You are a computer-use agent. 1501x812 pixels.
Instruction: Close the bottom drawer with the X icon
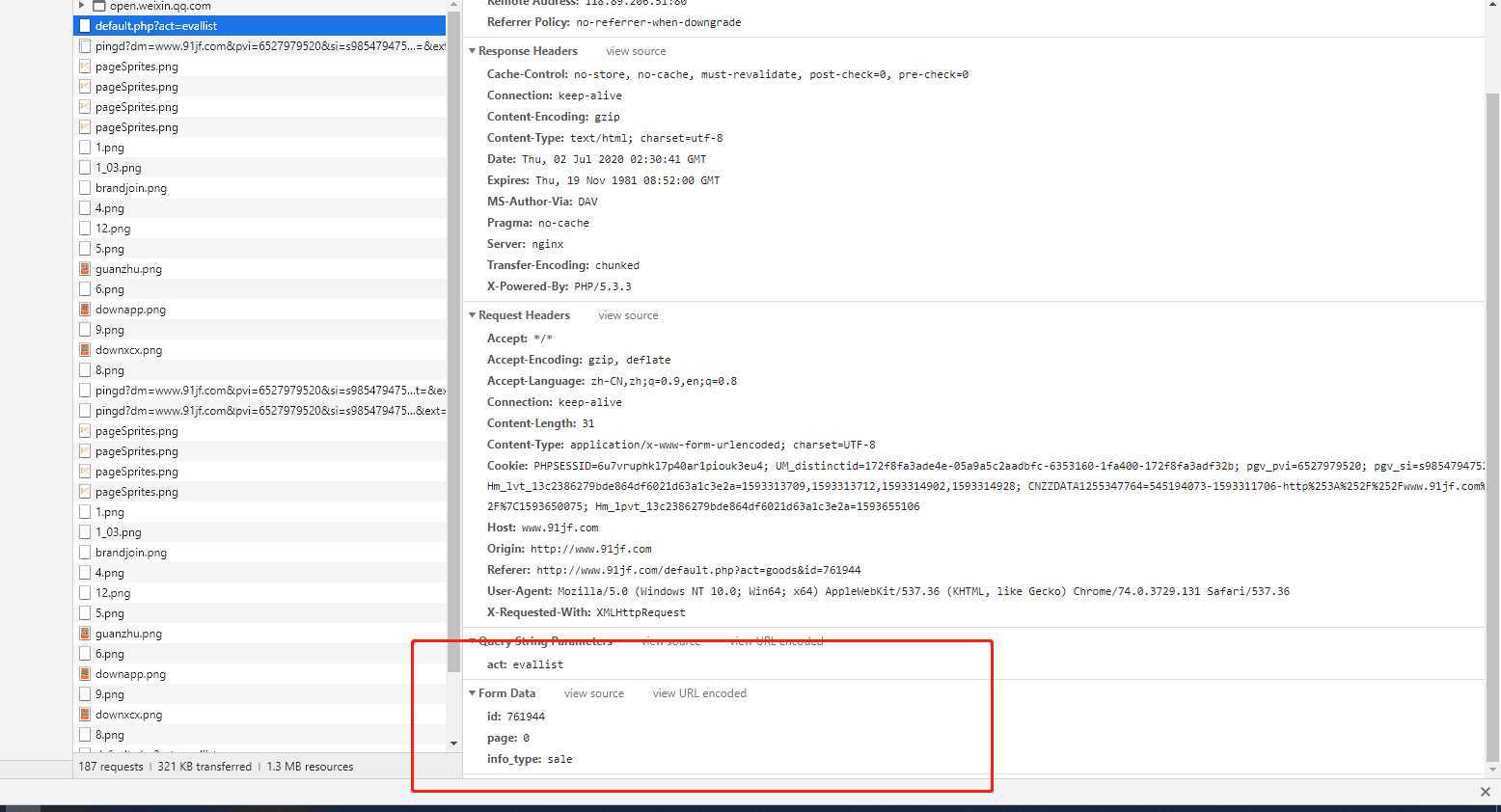click(x=1485, y=792)
